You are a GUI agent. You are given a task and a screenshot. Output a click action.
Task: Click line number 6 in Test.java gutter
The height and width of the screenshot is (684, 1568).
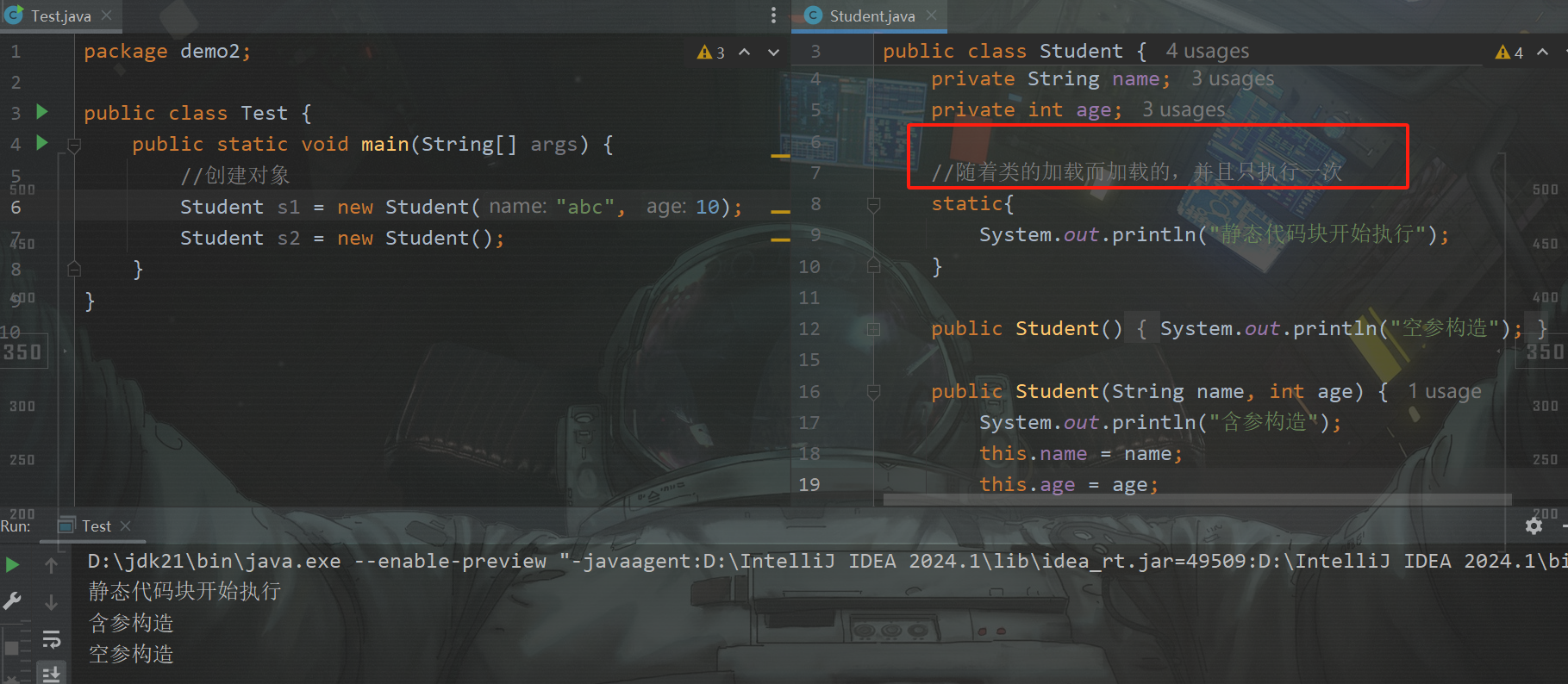pyautogui.click(x=16, y=208)
